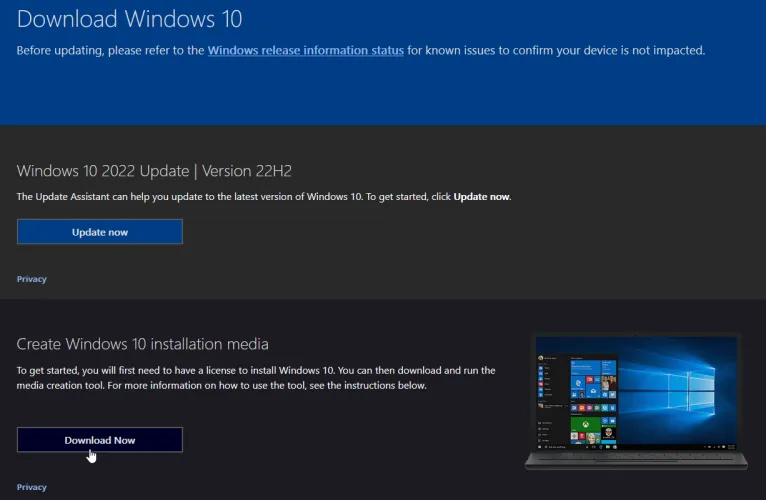Open Privacy link below Download Now
This screenshot has height=500, width=766.
point(32,487)
